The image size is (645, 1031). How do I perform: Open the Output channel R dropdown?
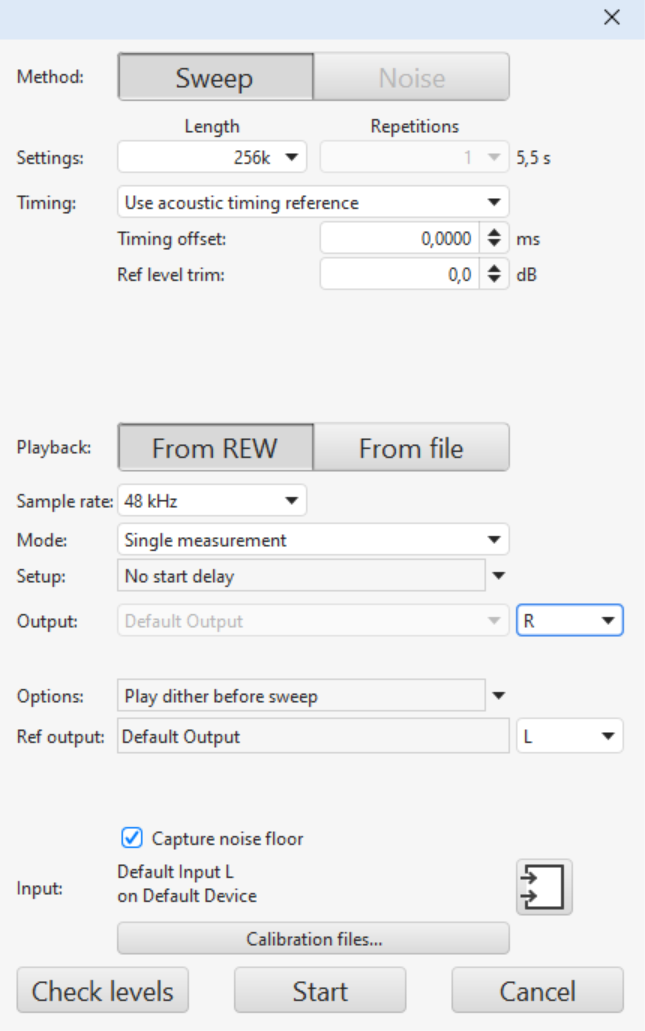pos(570,621)
